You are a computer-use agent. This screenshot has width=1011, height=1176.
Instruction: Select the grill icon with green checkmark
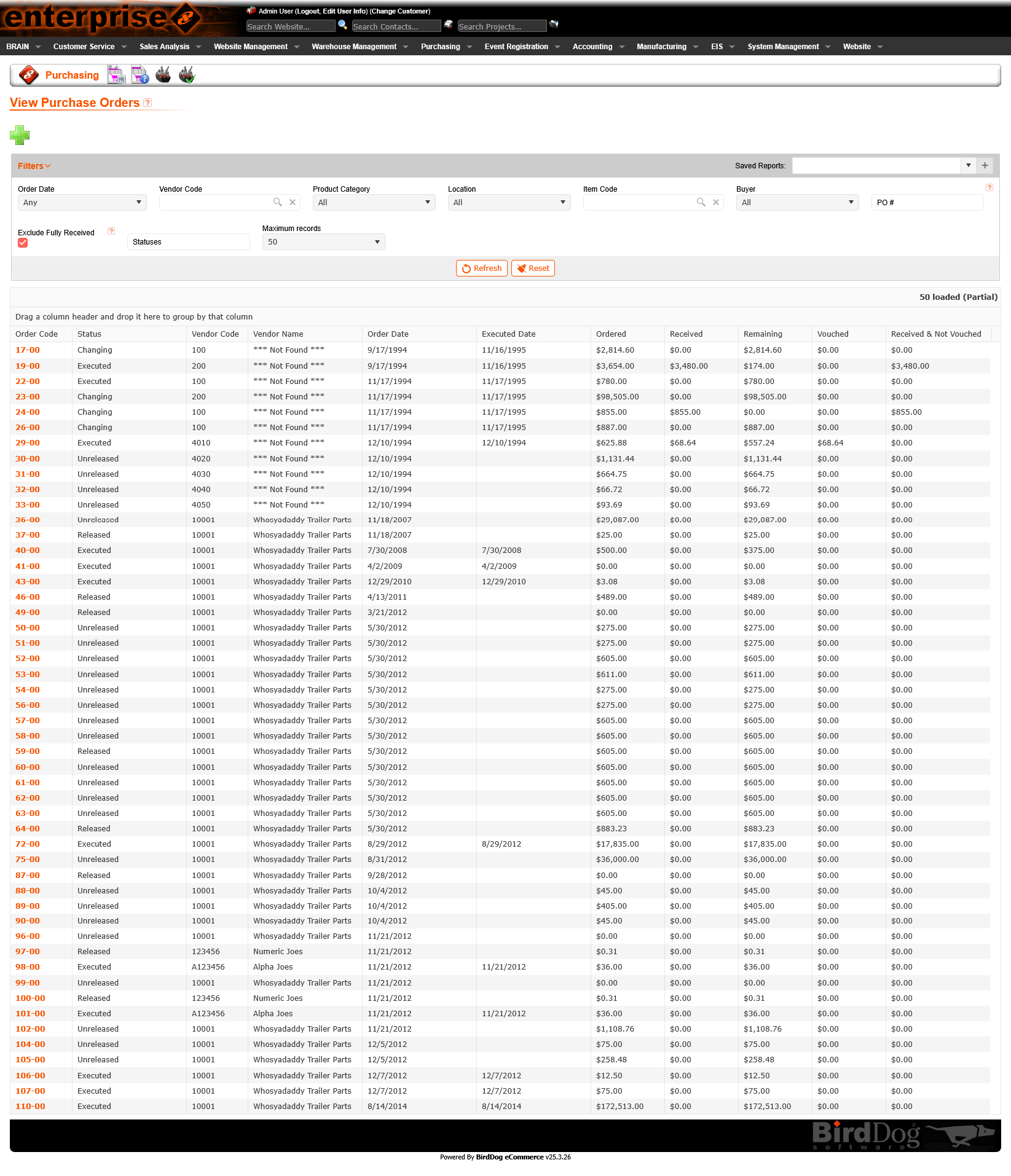(x=187, y=74)
